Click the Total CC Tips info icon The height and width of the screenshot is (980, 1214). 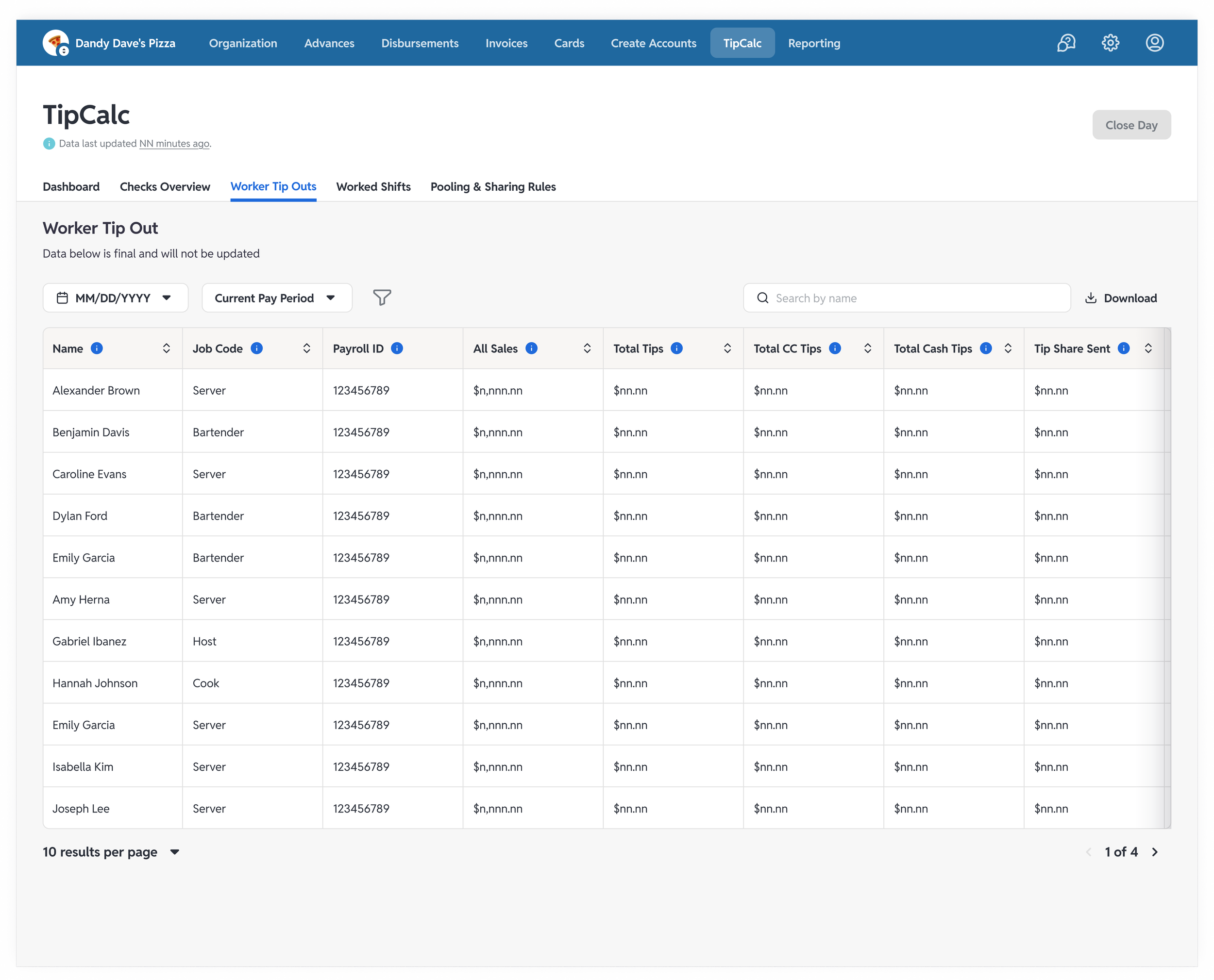coord(835,349)
